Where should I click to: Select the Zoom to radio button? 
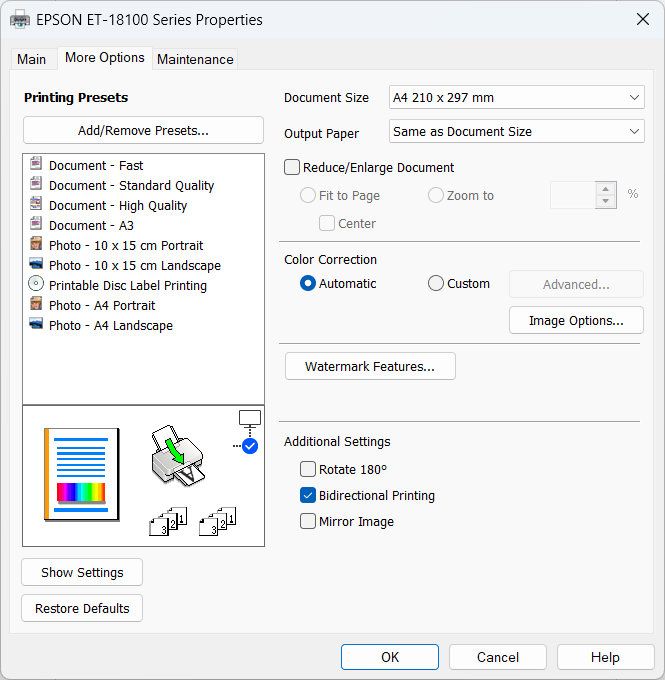(436, 195)
